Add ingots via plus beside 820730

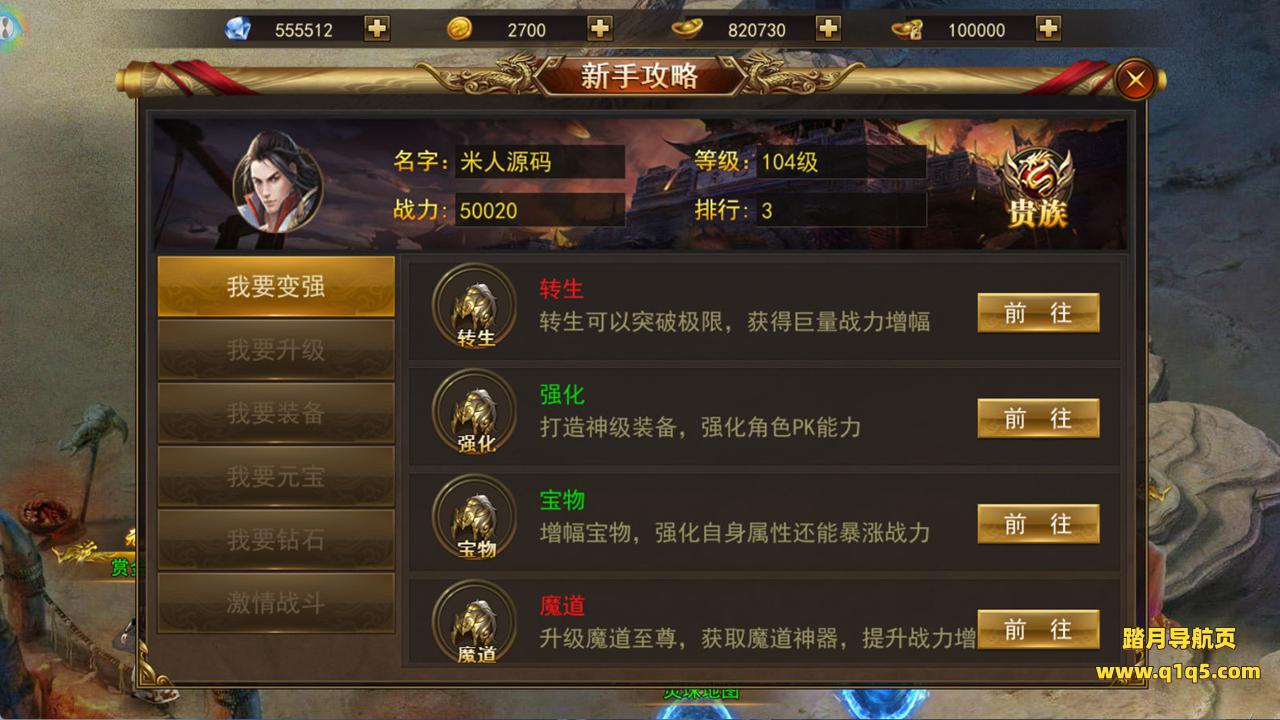click(828, 29)
